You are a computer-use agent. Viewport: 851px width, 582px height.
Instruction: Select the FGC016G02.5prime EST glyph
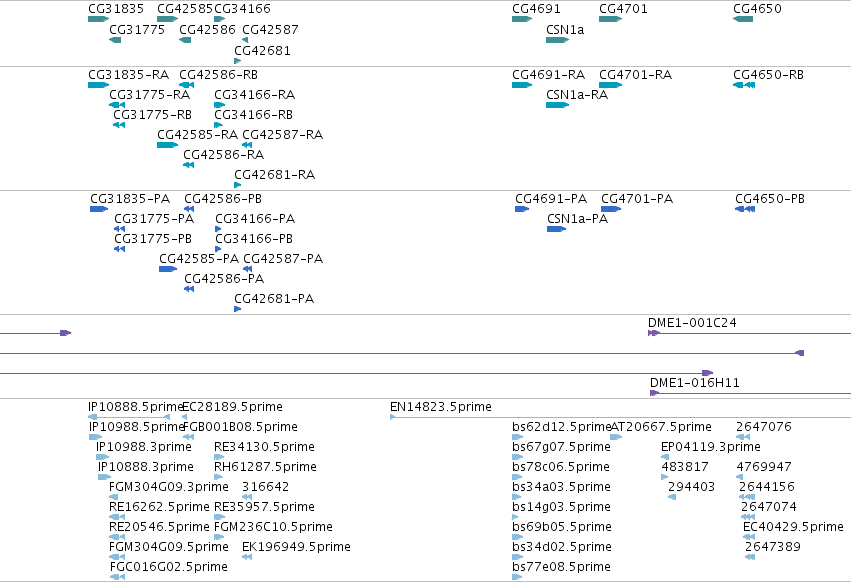pos(117,577)
